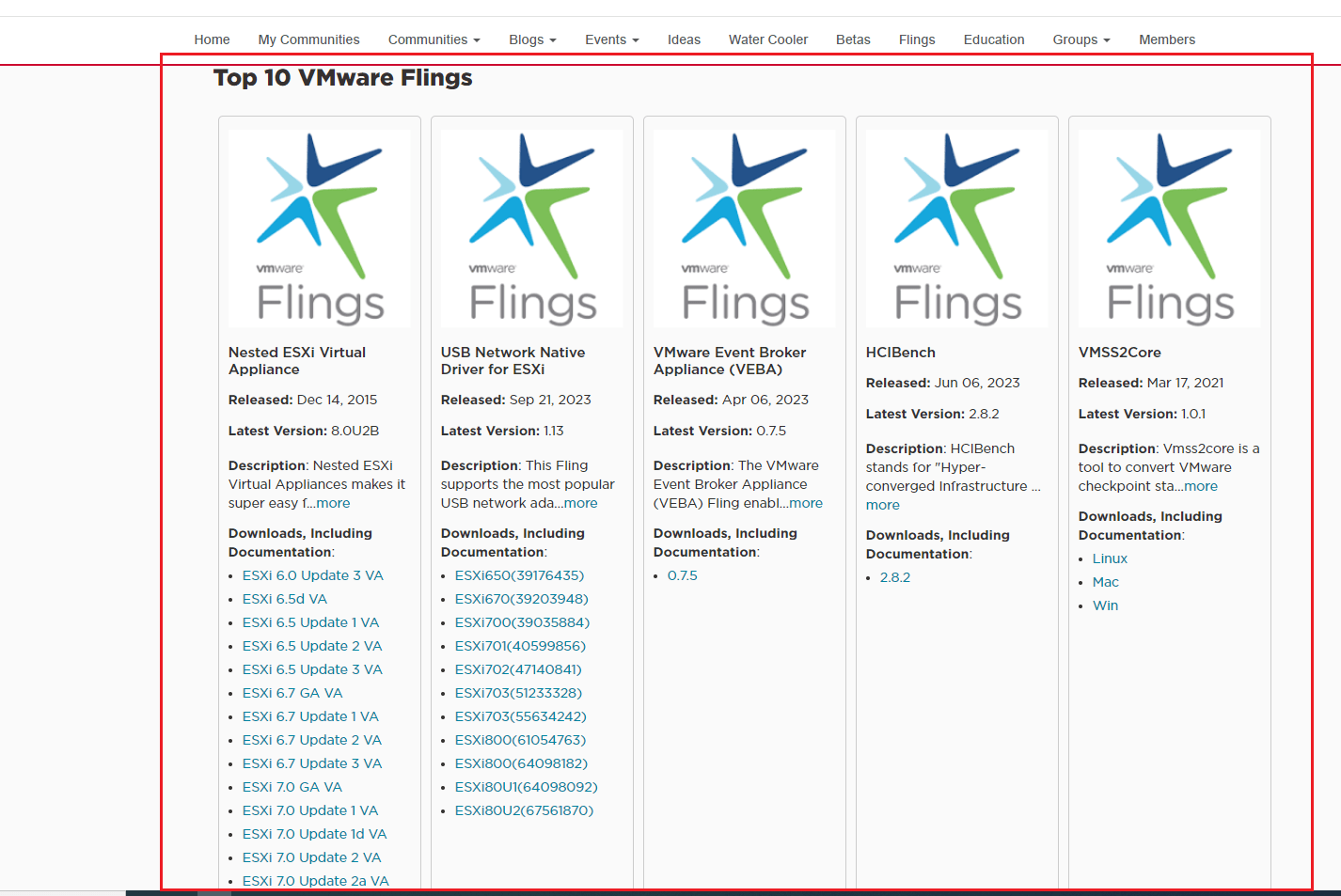Click Flings logo on VEBA card

(x=745, y=228)
